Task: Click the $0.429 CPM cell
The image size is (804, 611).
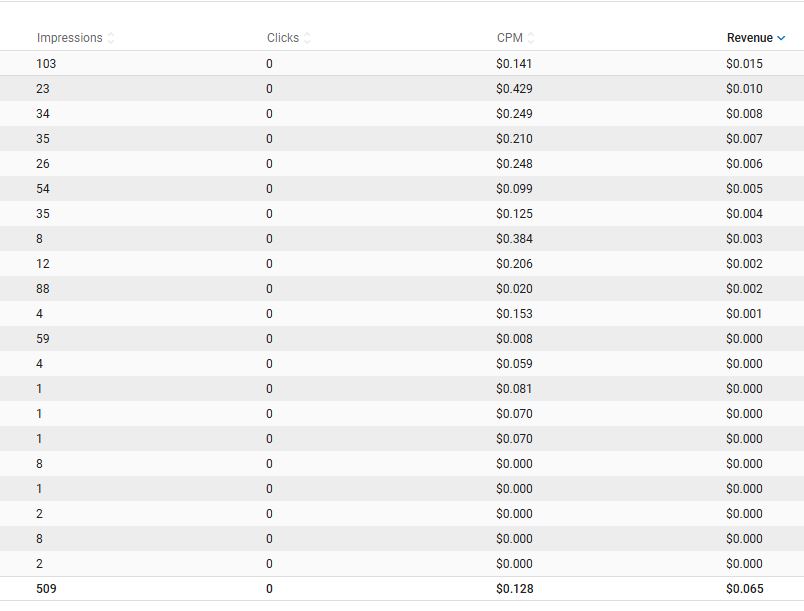Action: tap(514, 89)
